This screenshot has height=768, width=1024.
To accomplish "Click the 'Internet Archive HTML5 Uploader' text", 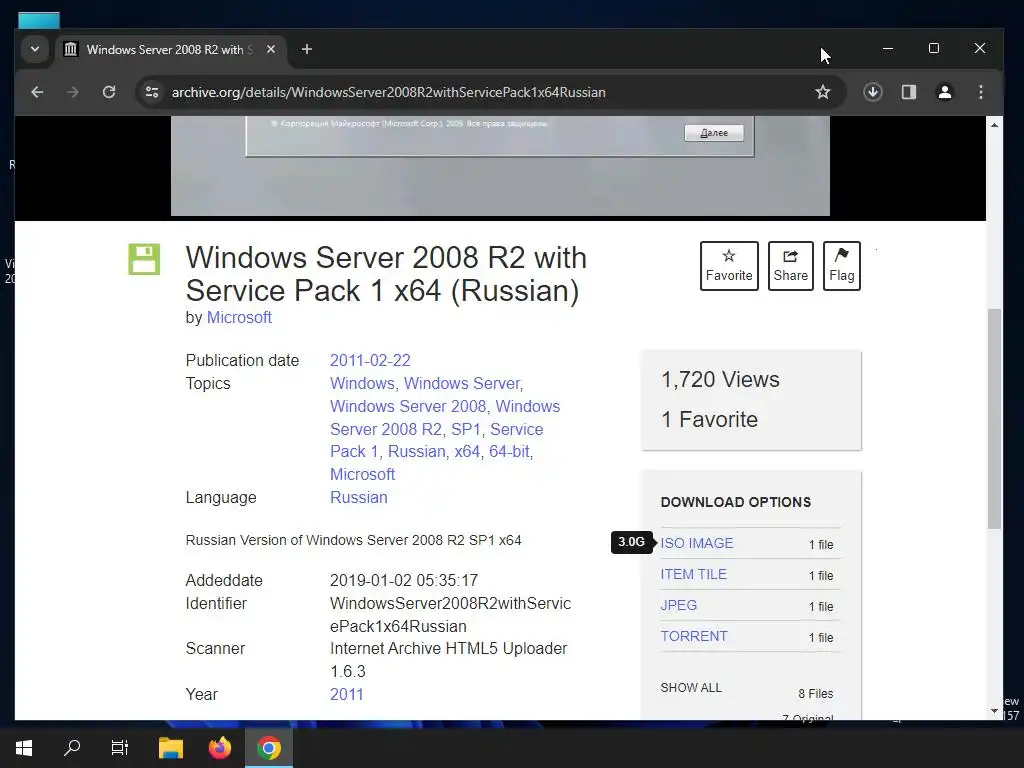I will [449, 648].
